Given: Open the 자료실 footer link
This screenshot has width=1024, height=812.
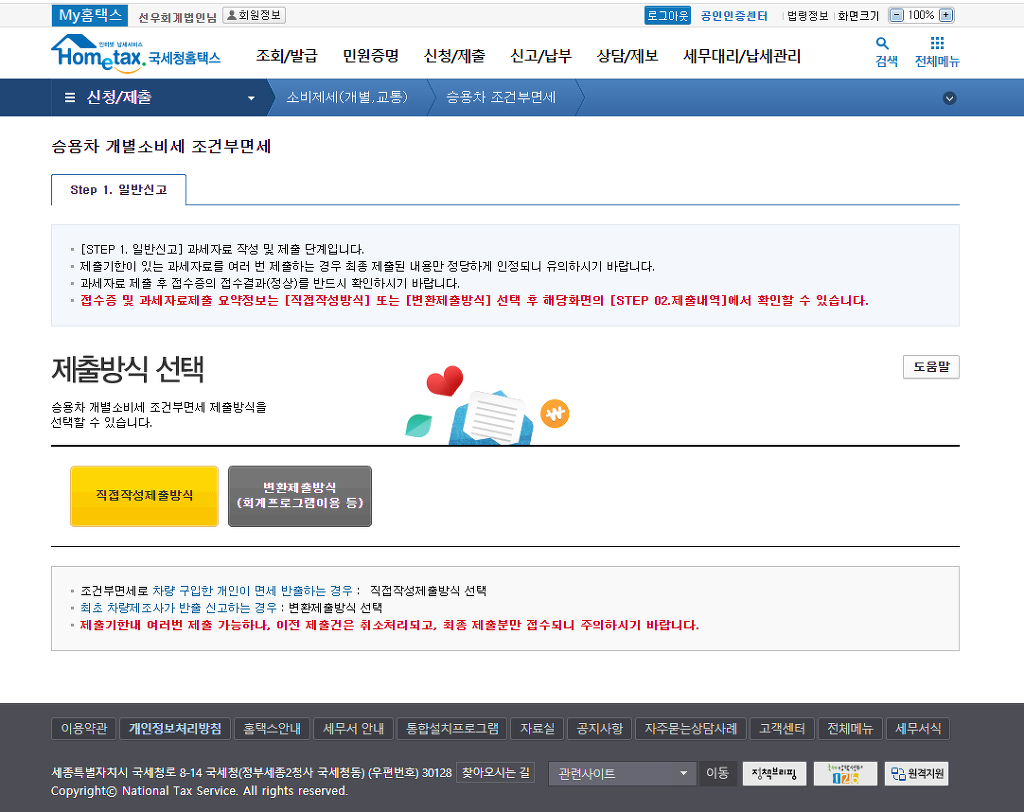Looking at the screenshot, I should (537, 728).
